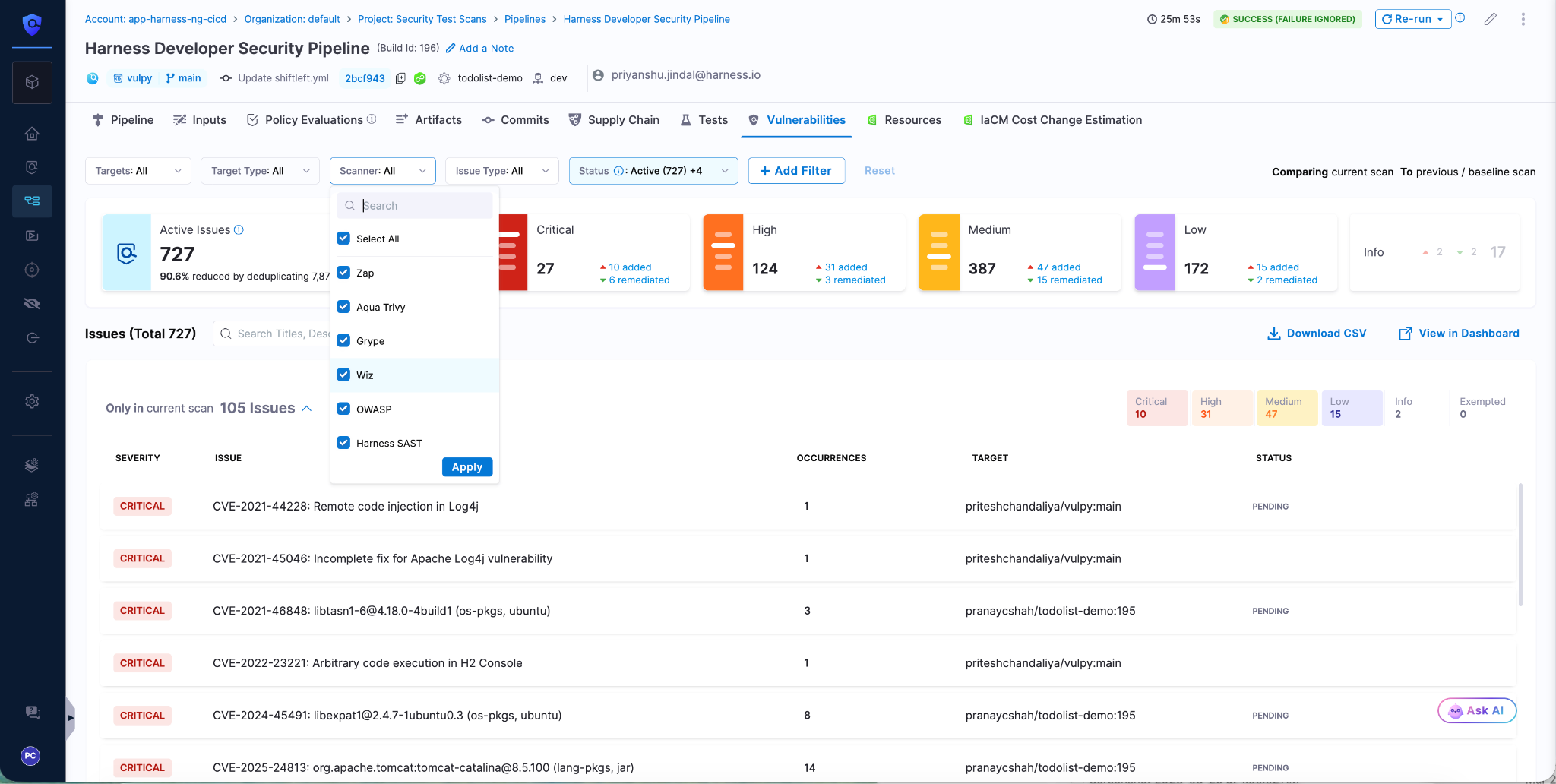
Task: Click the target crosshair sidebar icon
Action: [32, 270]
